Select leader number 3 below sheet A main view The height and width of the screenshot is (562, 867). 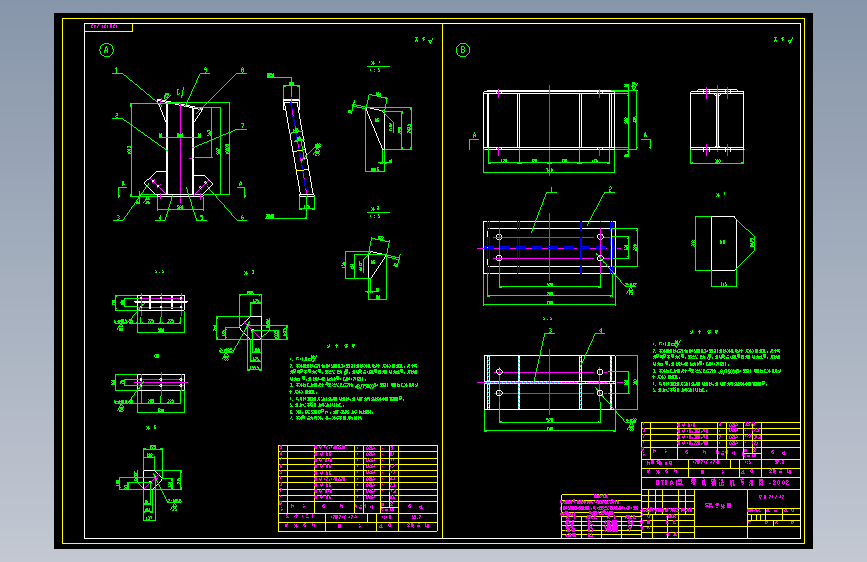pyautogui.click(x=118, y=217)
